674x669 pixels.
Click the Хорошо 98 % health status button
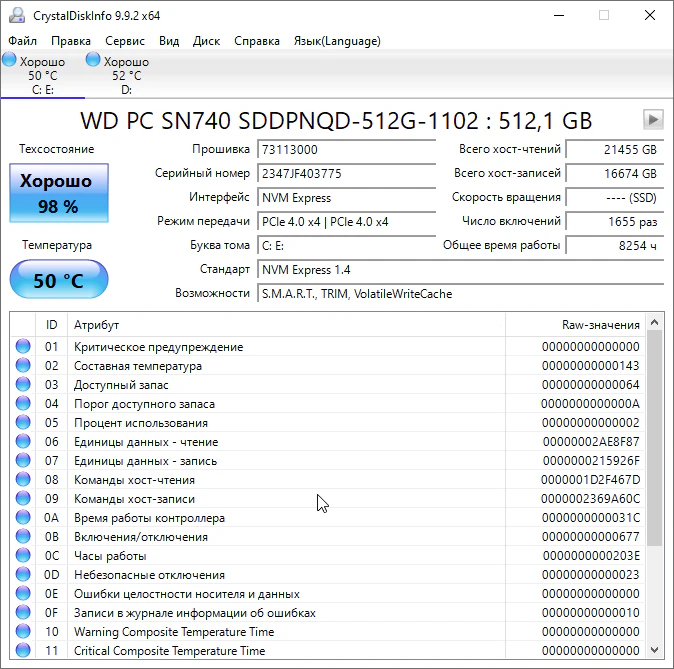coord(59,193)
